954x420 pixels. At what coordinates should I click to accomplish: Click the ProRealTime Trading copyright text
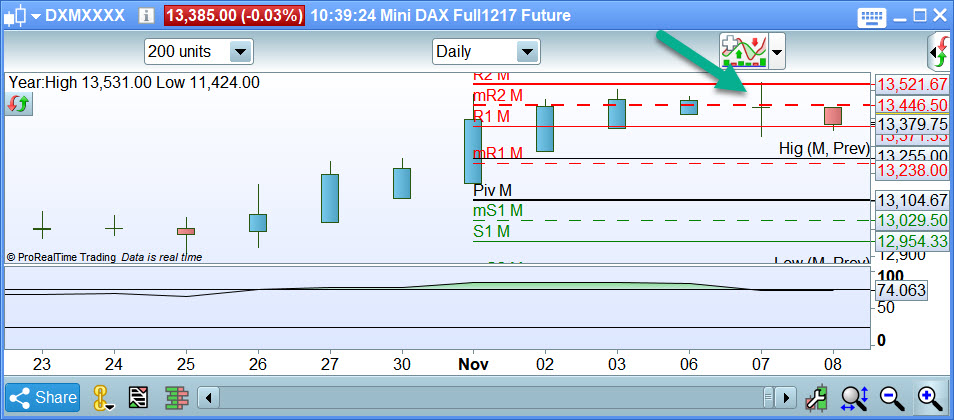(x=61, y=257)
